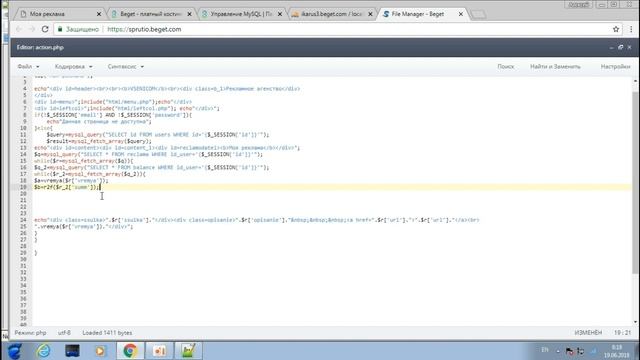Open the Синтаксис syntax dropdown
640x360 pixels.
(x=126, y=67)
